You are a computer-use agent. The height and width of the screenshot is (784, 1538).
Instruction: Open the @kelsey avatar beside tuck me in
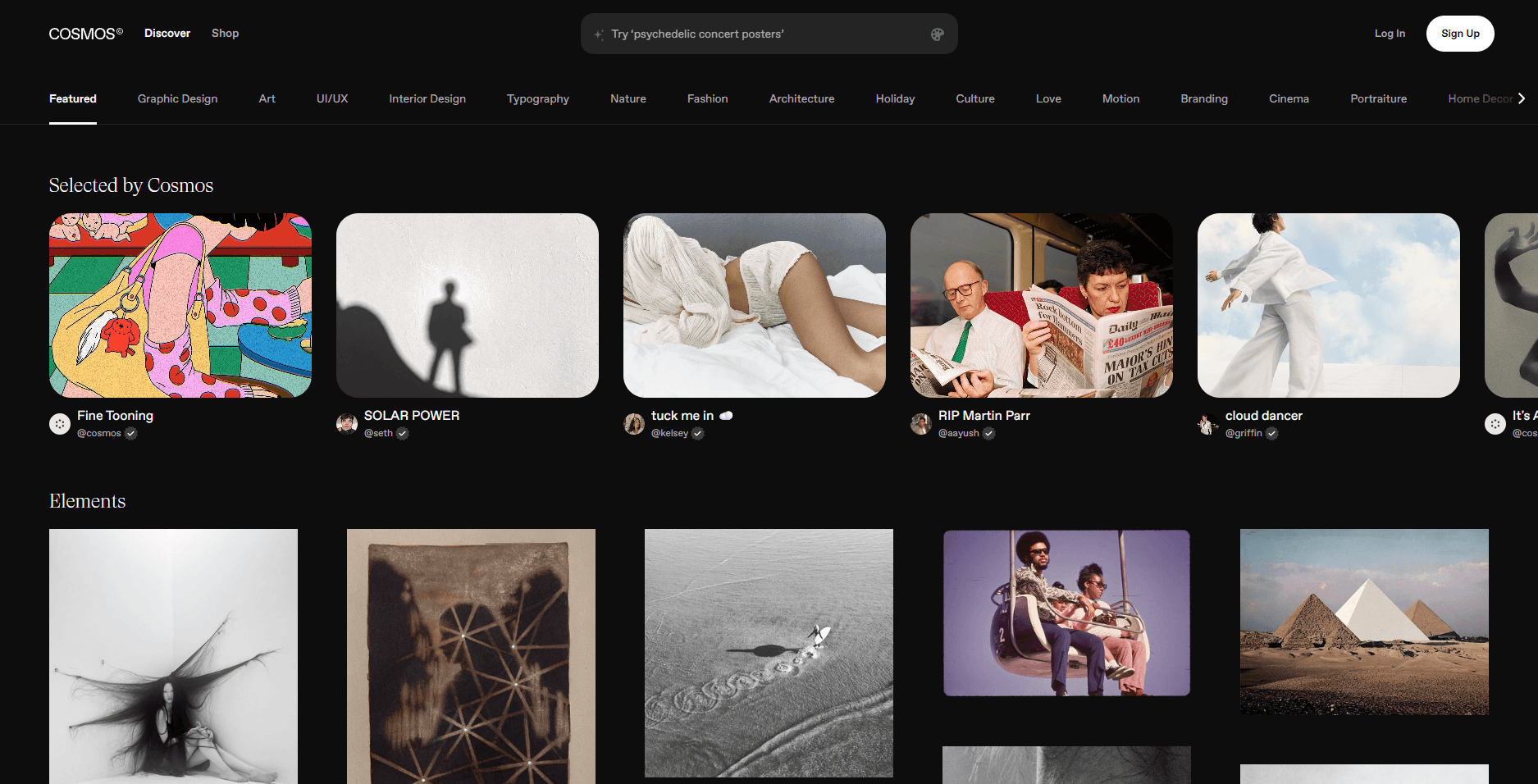(634, 424)
